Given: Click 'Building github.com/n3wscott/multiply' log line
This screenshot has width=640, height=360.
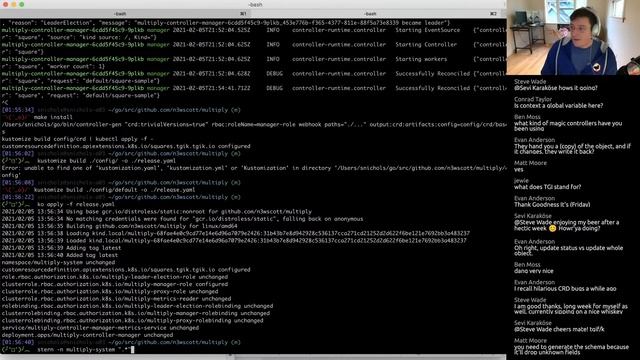Looking at the screenshot, I should click(119, 226).
